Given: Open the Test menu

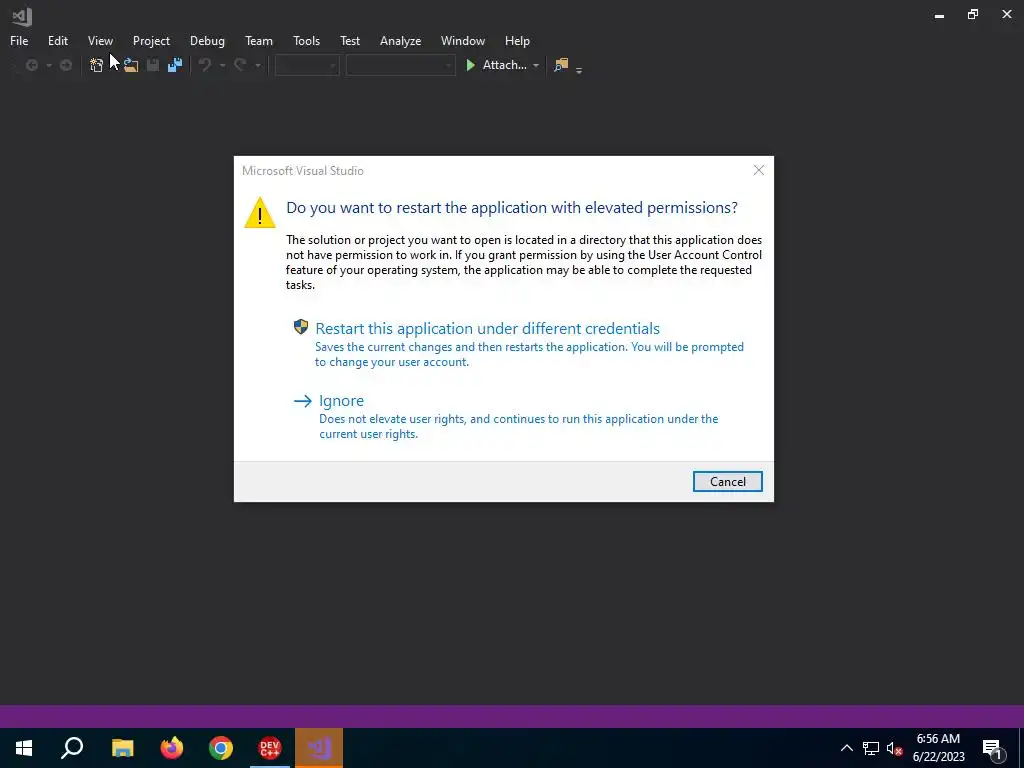Looking at the screenshot, I should point(349,40).
